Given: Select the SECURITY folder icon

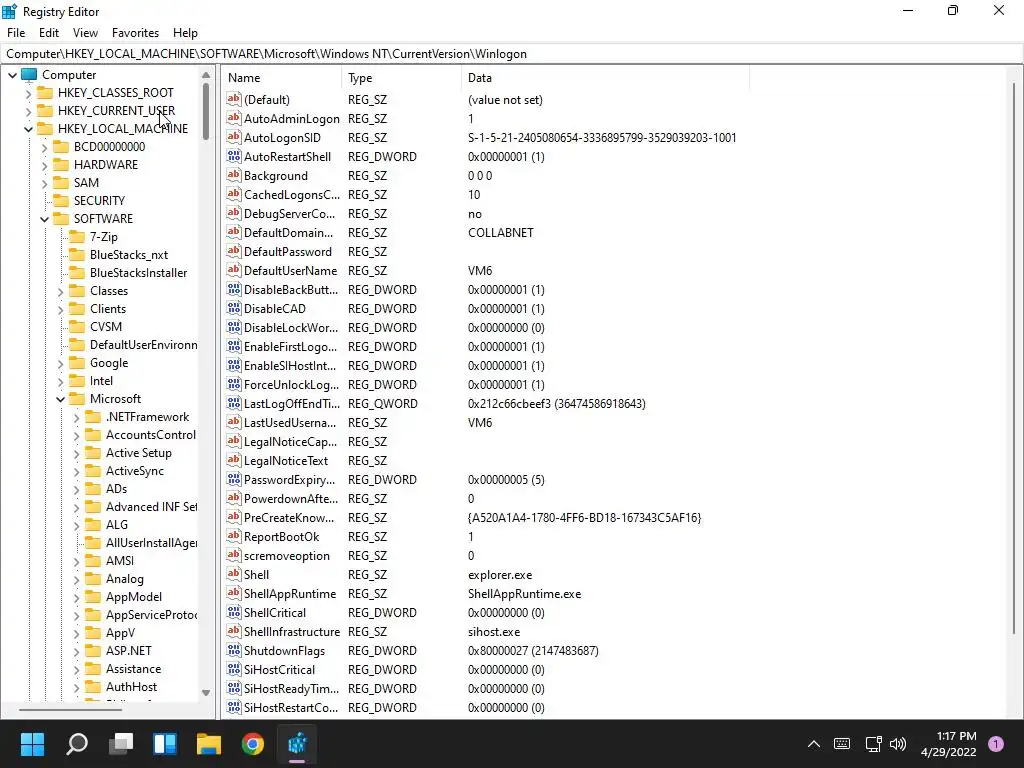Looking at the screenshot, I should point(61,200).
